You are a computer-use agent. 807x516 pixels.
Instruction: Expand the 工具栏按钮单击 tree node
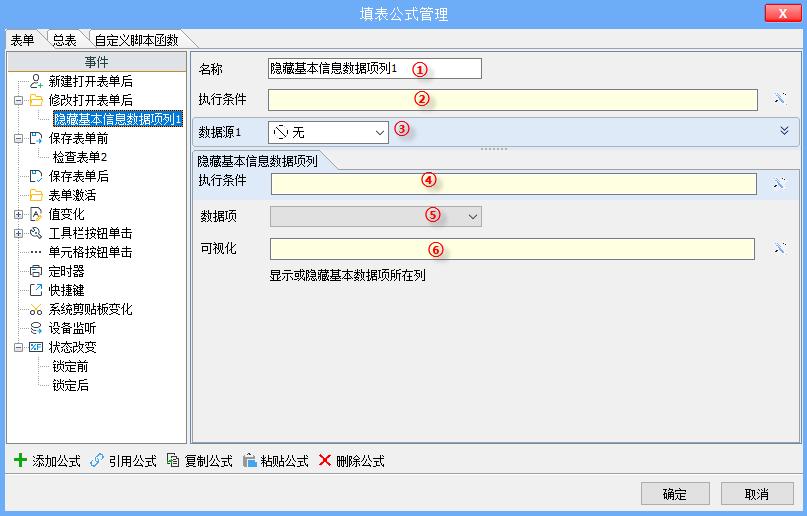tap(19, 234)
